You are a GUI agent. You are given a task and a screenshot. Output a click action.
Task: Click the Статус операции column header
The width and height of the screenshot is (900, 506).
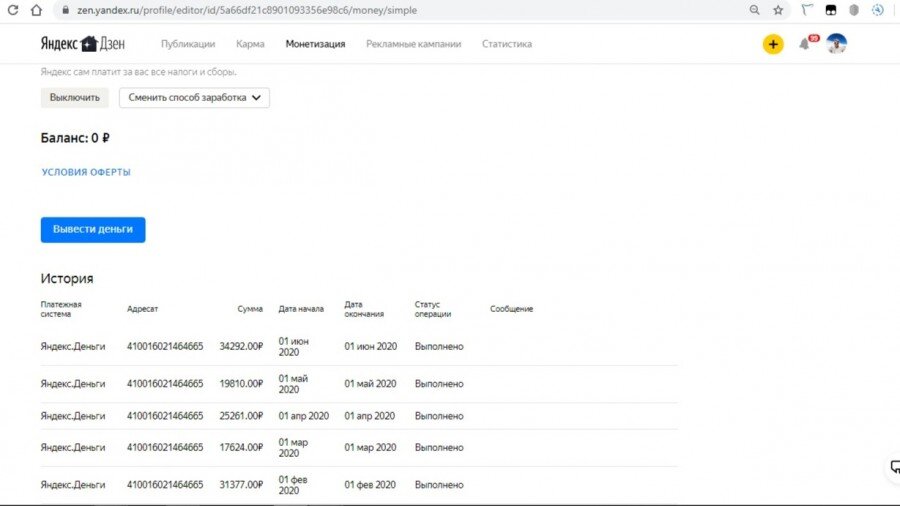point(433,309)
